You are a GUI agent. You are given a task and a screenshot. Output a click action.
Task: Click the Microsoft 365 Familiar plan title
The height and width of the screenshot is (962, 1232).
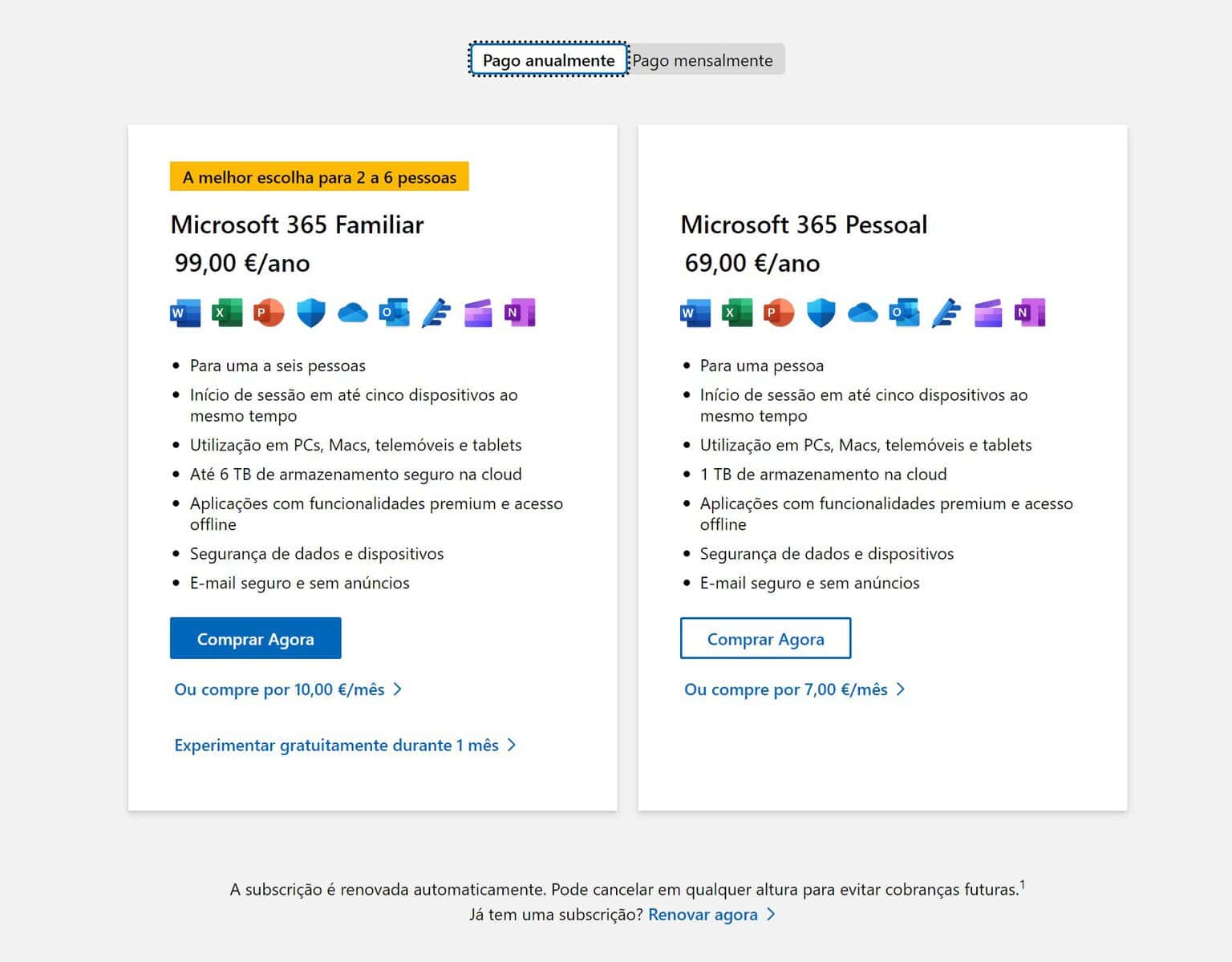click(297, 224)
